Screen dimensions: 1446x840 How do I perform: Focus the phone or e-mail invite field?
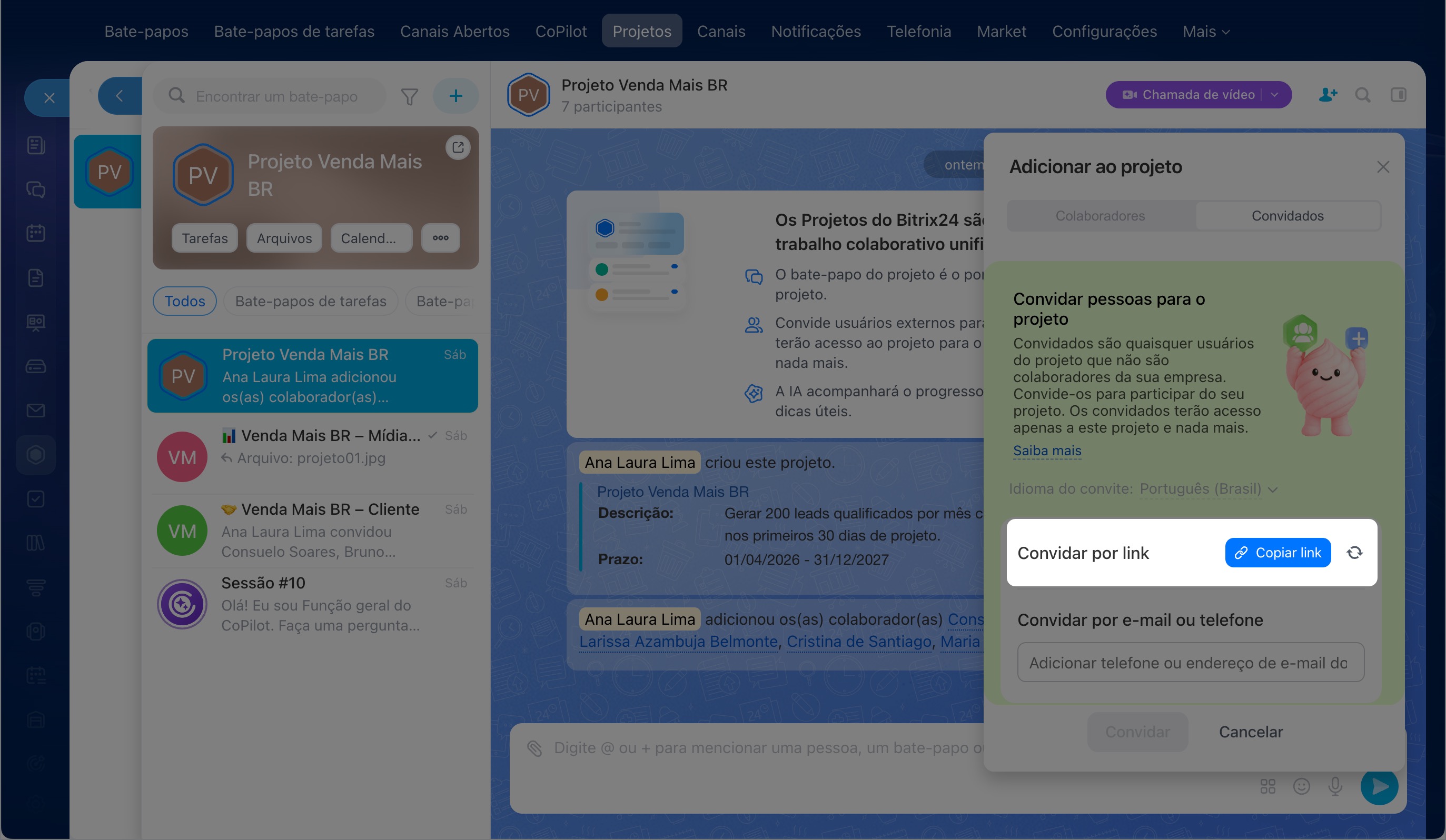[1191, 662]
